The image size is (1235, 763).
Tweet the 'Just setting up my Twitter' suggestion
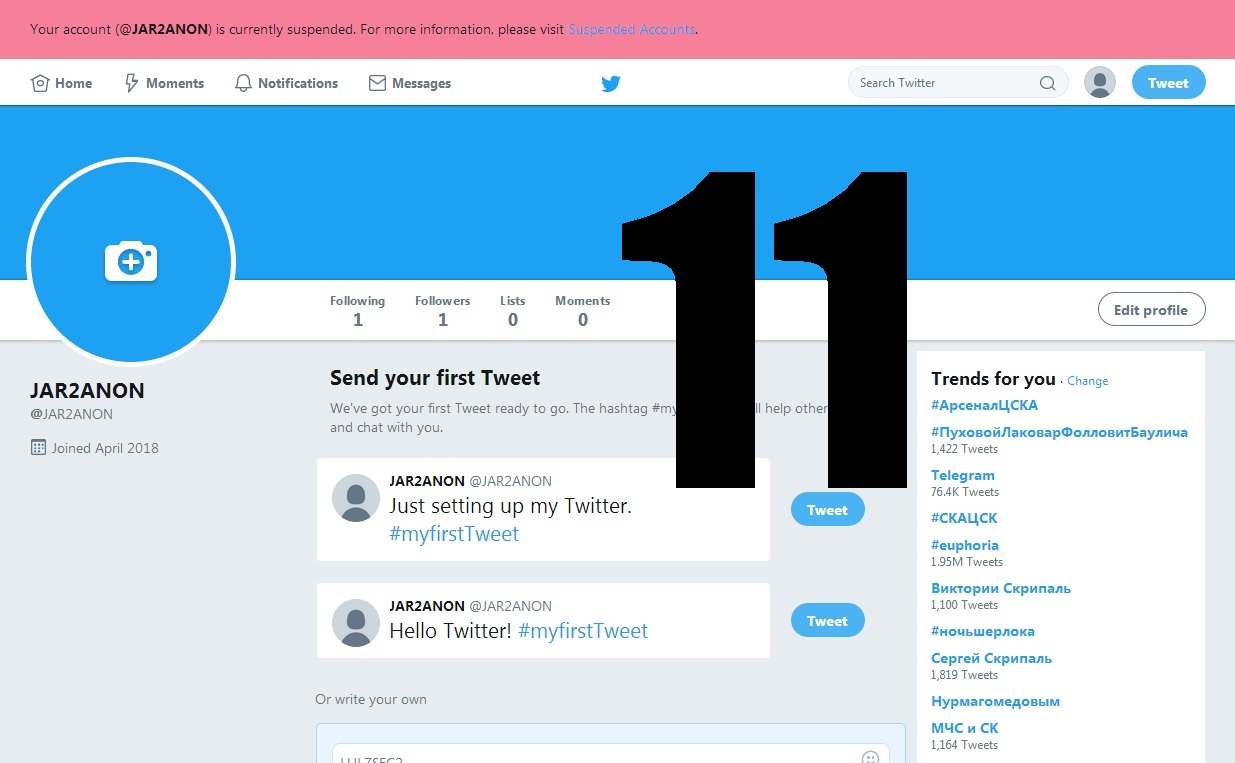pos(827,510)
